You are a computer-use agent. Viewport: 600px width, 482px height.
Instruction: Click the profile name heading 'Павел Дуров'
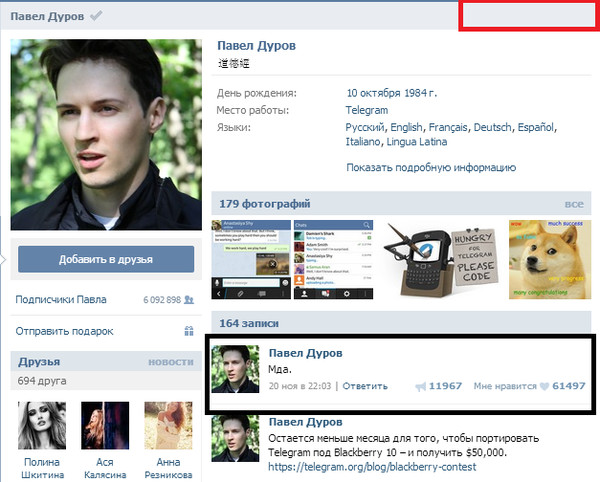tap(256, 46)
